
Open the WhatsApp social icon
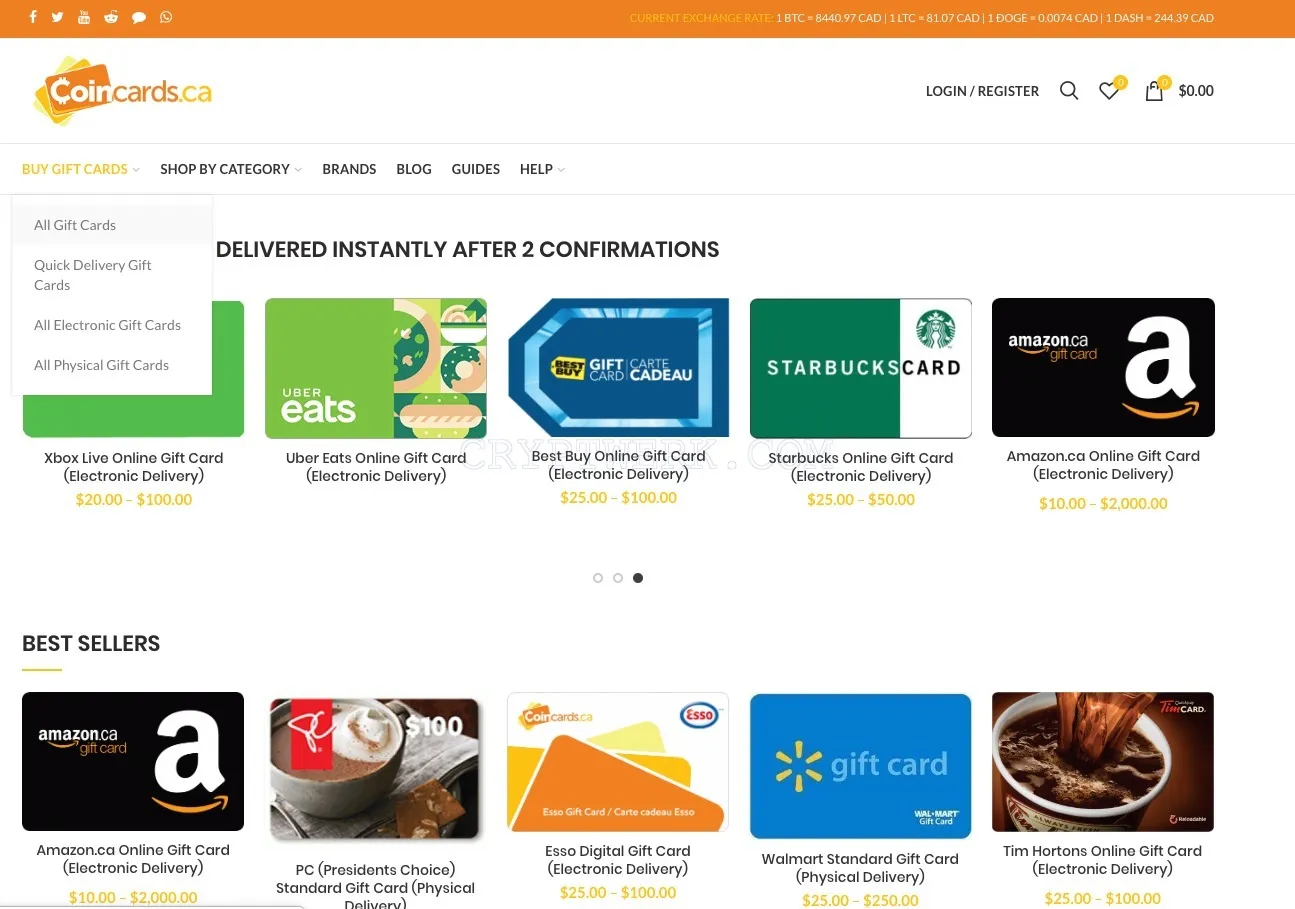tap(166, 17)
